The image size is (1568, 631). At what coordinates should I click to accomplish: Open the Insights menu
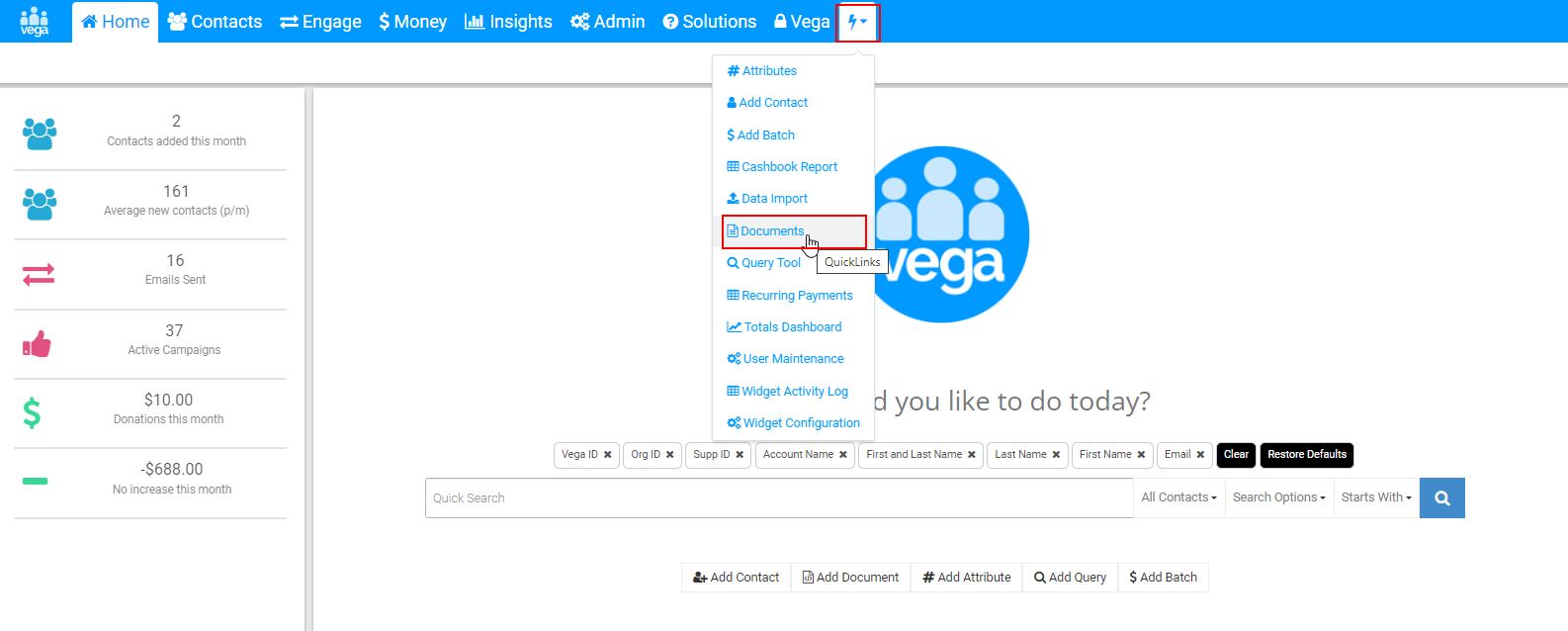tap(508, 22)
